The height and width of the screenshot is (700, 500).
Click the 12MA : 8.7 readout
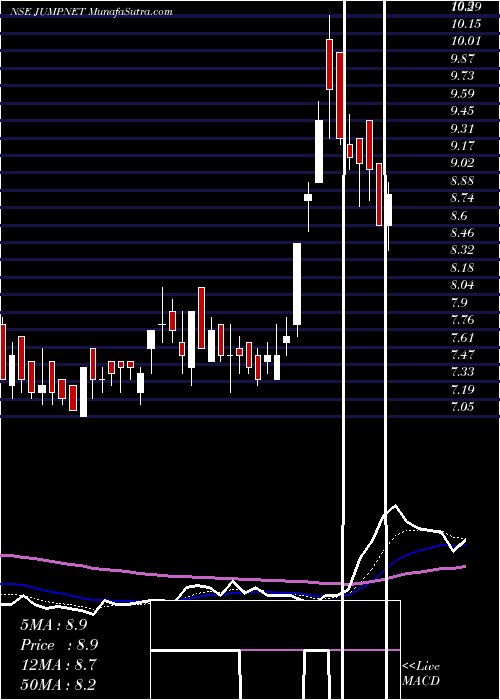(59, 665)
